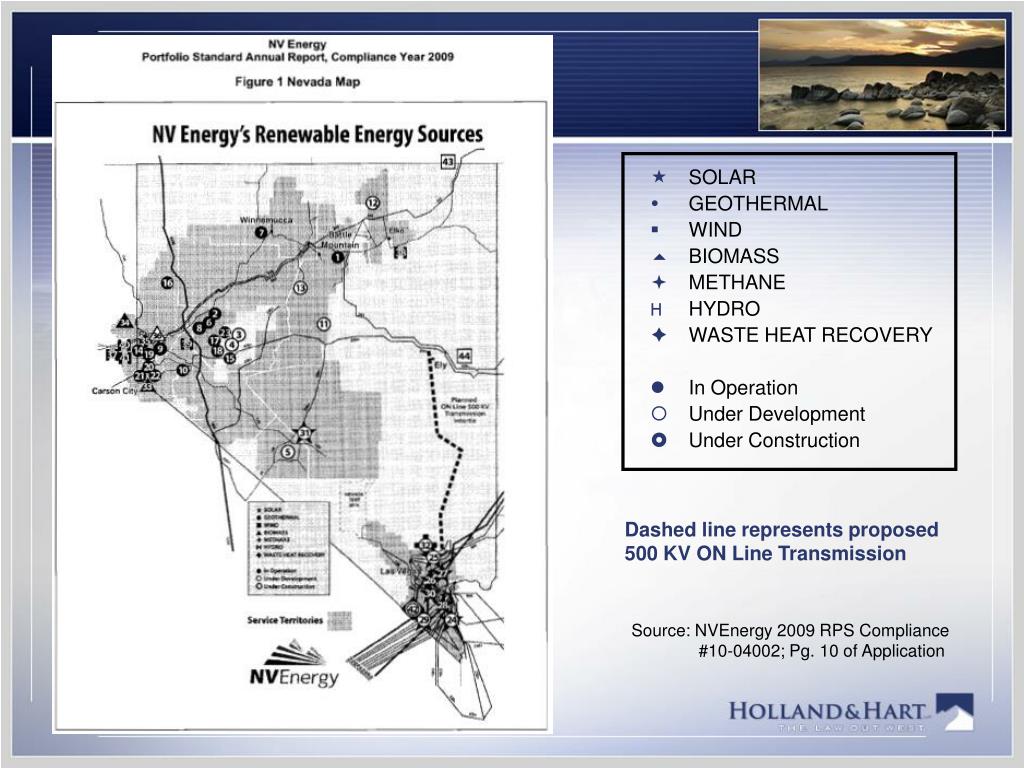Click the 'Dashed line represents proposed' text
The height and width of the screenshot is (768, 1024).
point(781,530)
